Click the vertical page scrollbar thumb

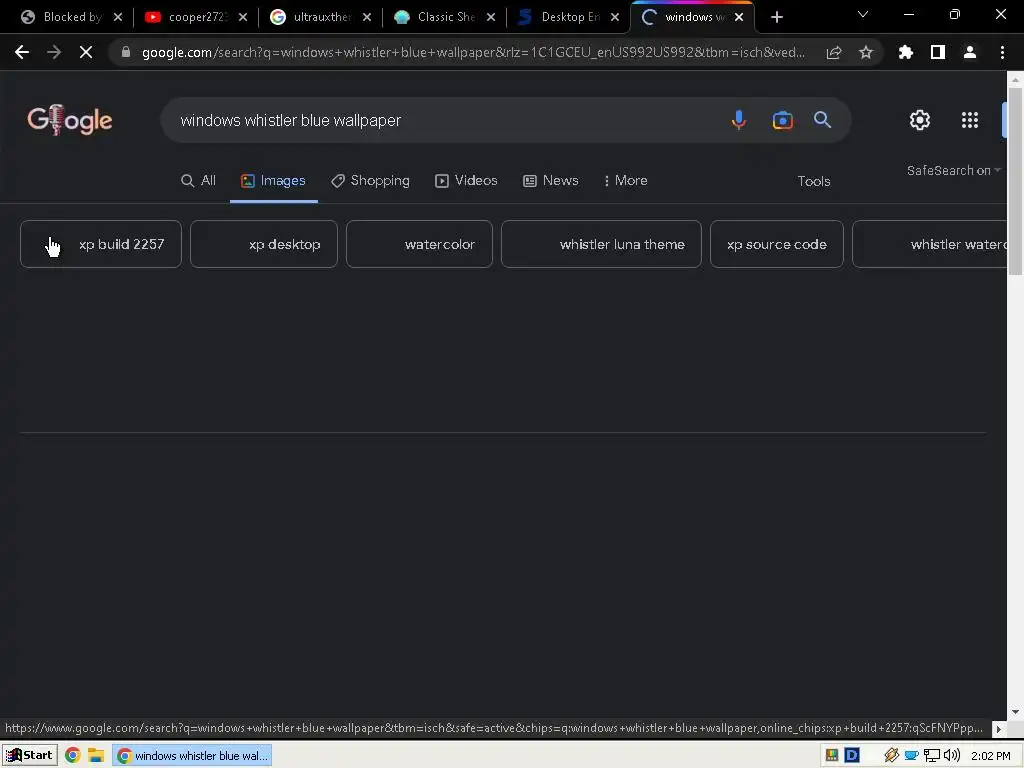1015,180
